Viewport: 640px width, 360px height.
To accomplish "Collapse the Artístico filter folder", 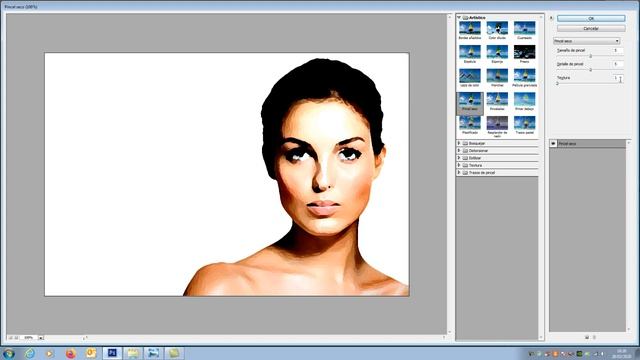I will pos(459,18).
